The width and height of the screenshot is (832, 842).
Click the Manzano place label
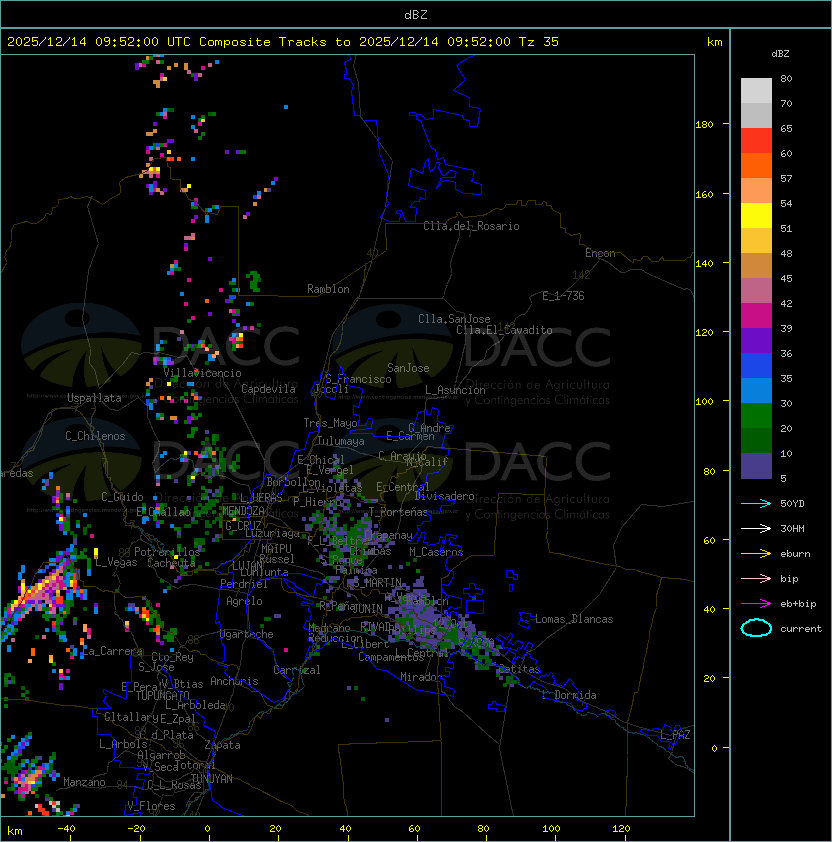84,782
